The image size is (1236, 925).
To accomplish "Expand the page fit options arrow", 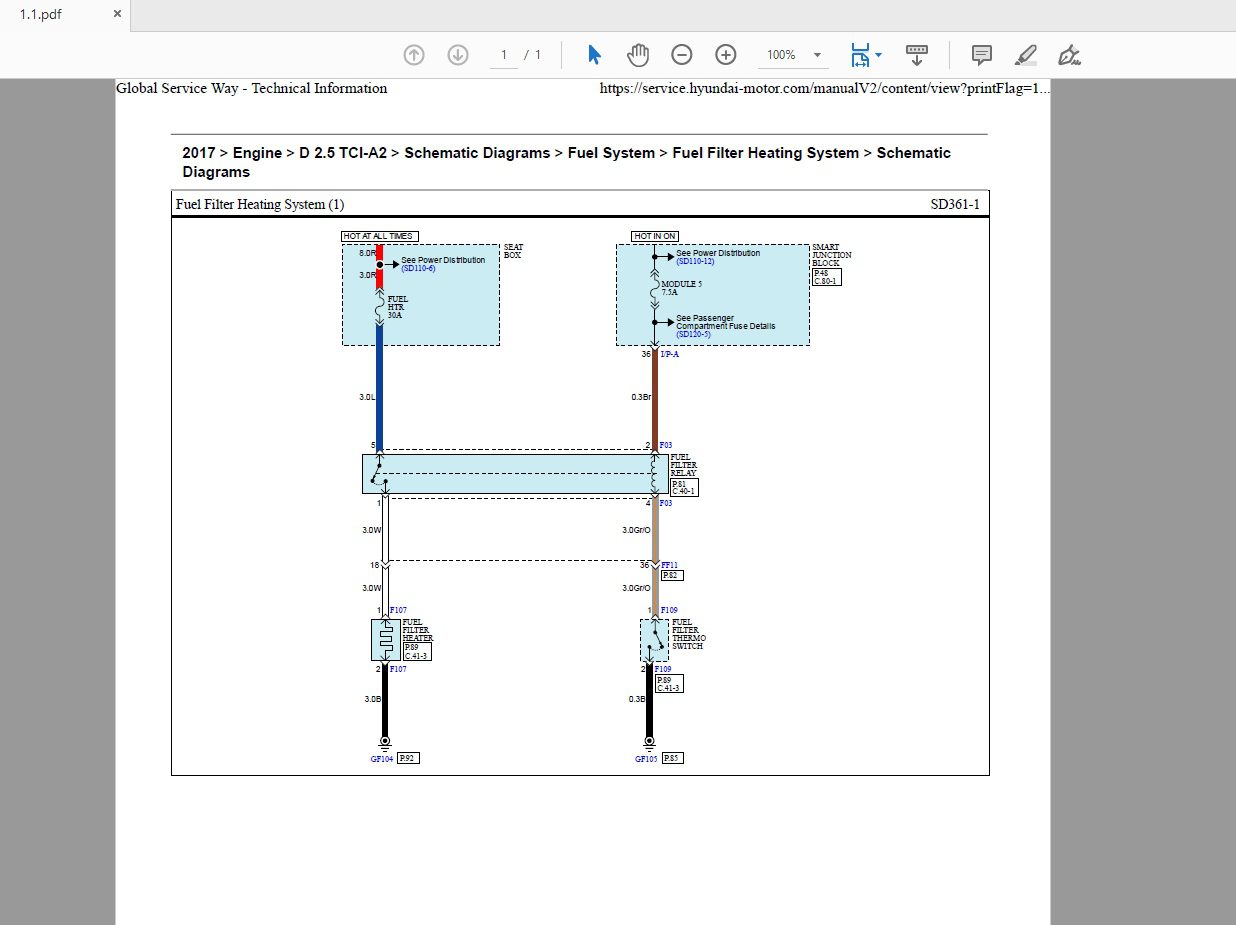I will point(879,55).
